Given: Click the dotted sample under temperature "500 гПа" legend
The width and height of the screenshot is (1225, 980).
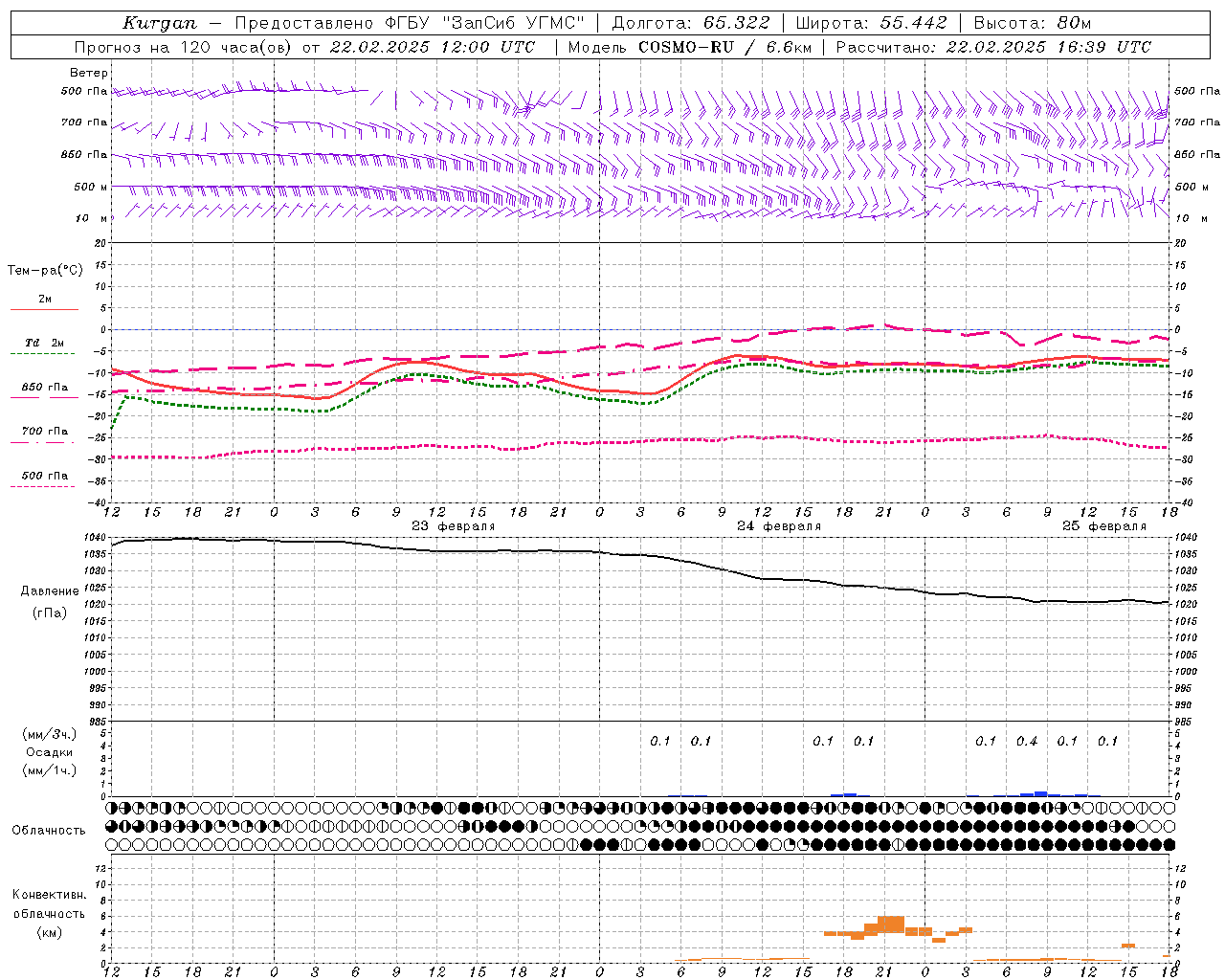Looking at the screenshot, I should pos(43,487).
